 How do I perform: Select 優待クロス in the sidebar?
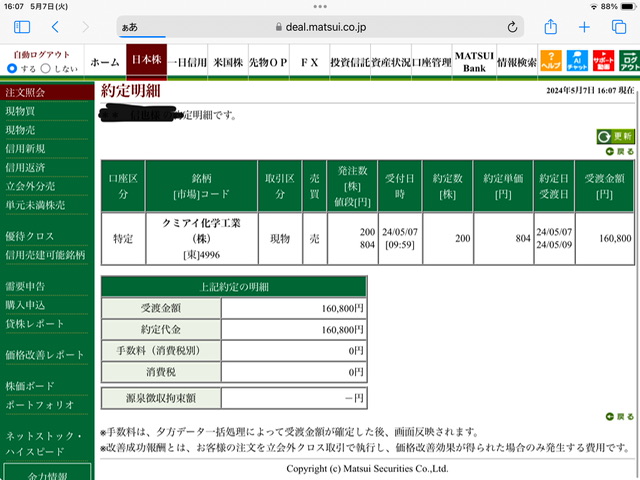point(29,236)
